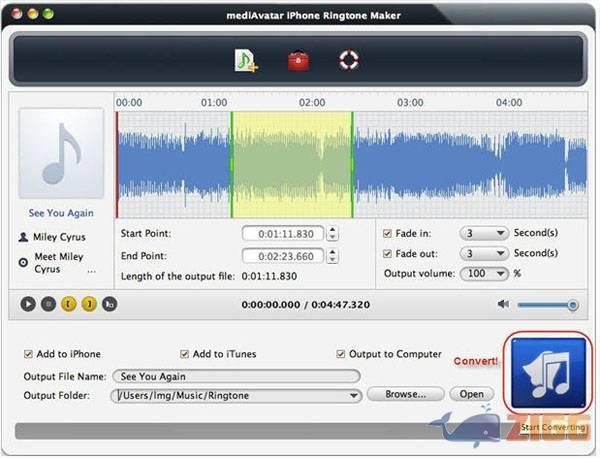Open the red toolbox icon

point(298,60)
